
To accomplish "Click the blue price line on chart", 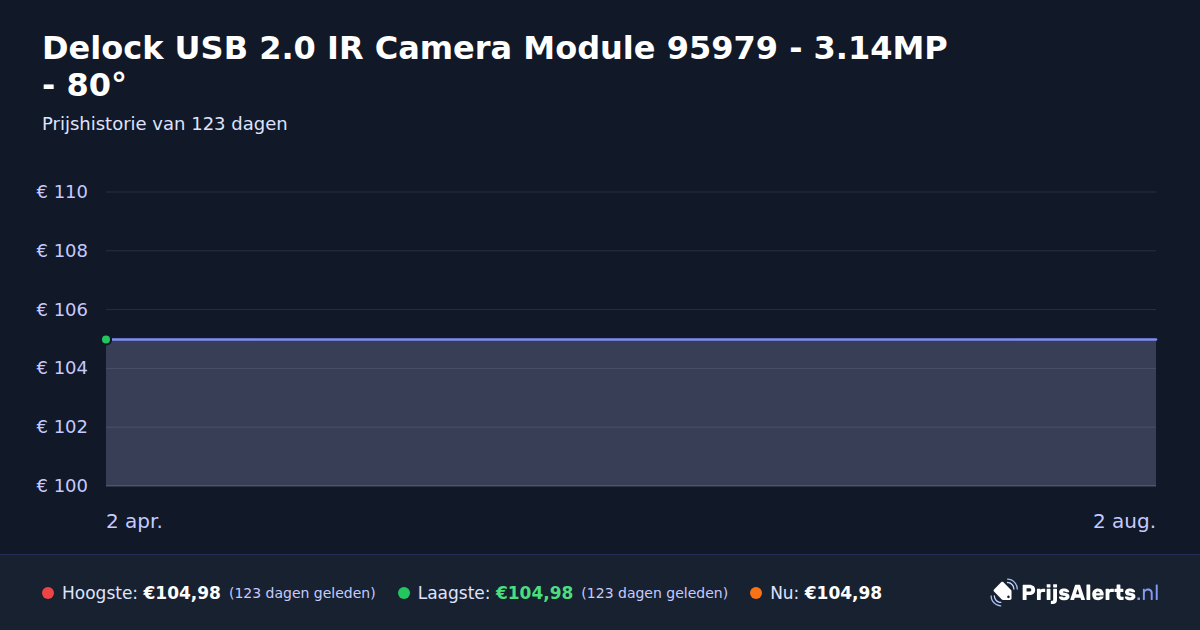I will tap(631, 339).
